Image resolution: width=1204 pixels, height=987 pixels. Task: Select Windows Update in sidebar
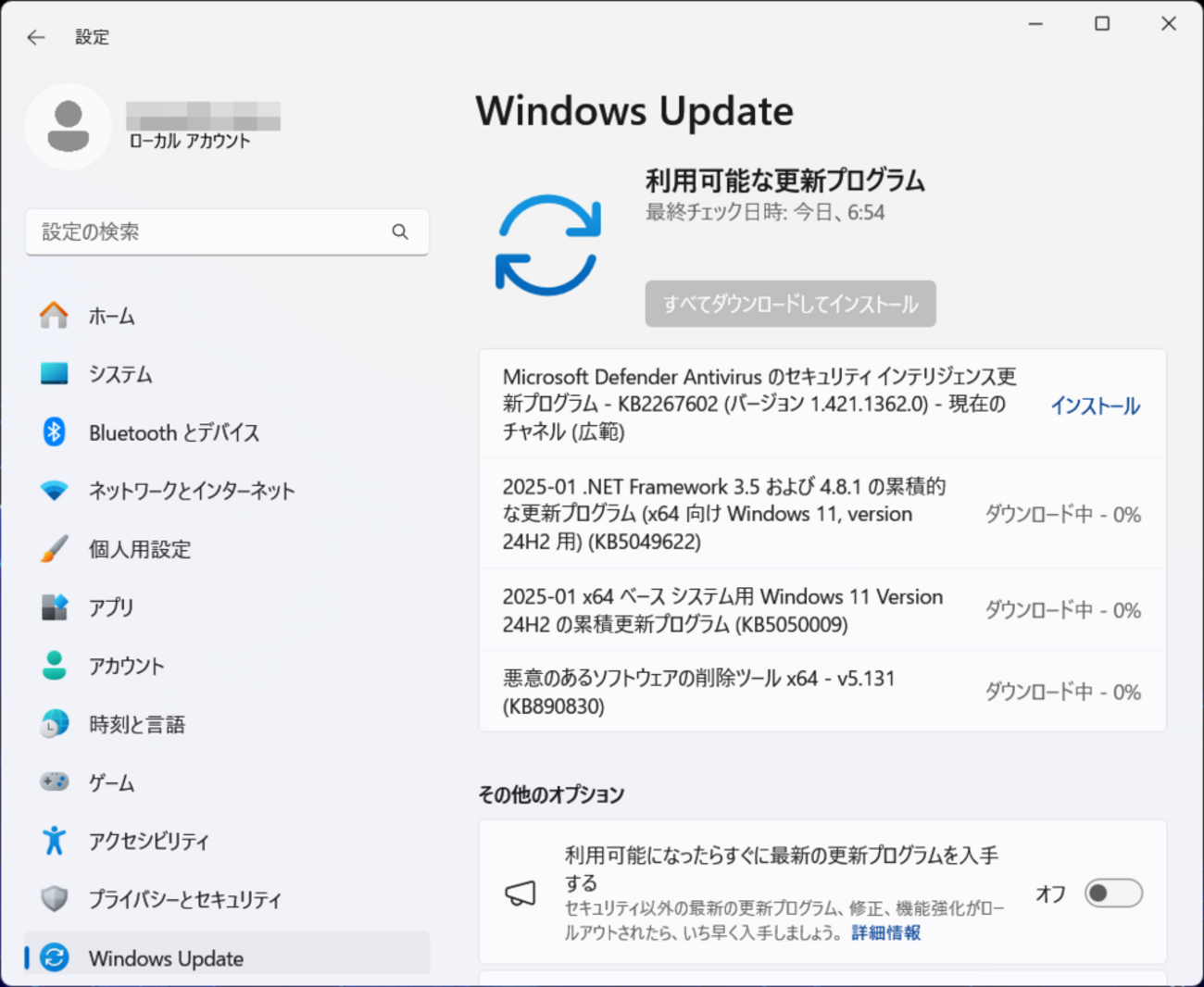coord(227,955)
